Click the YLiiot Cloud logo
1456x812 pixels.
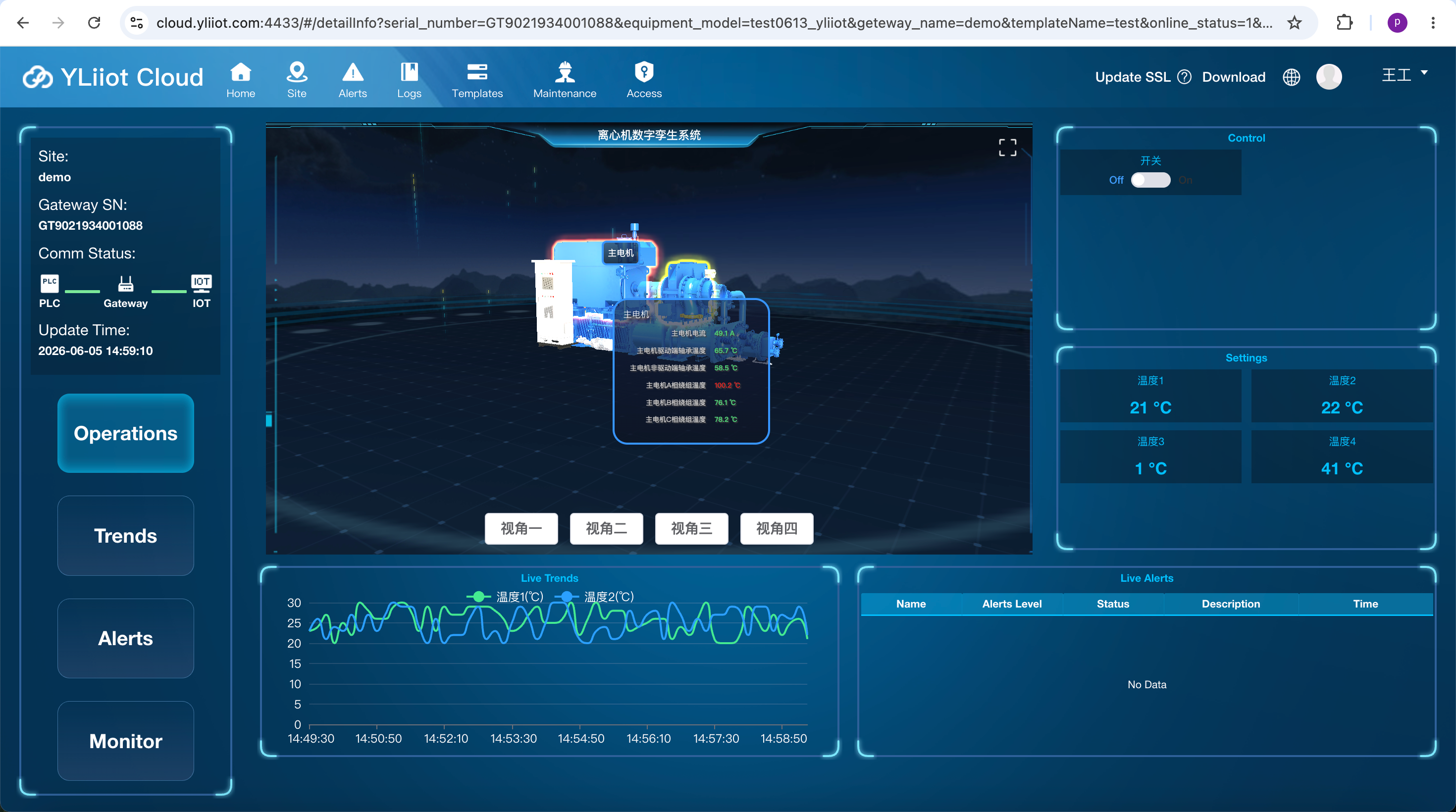click(112, 77)
